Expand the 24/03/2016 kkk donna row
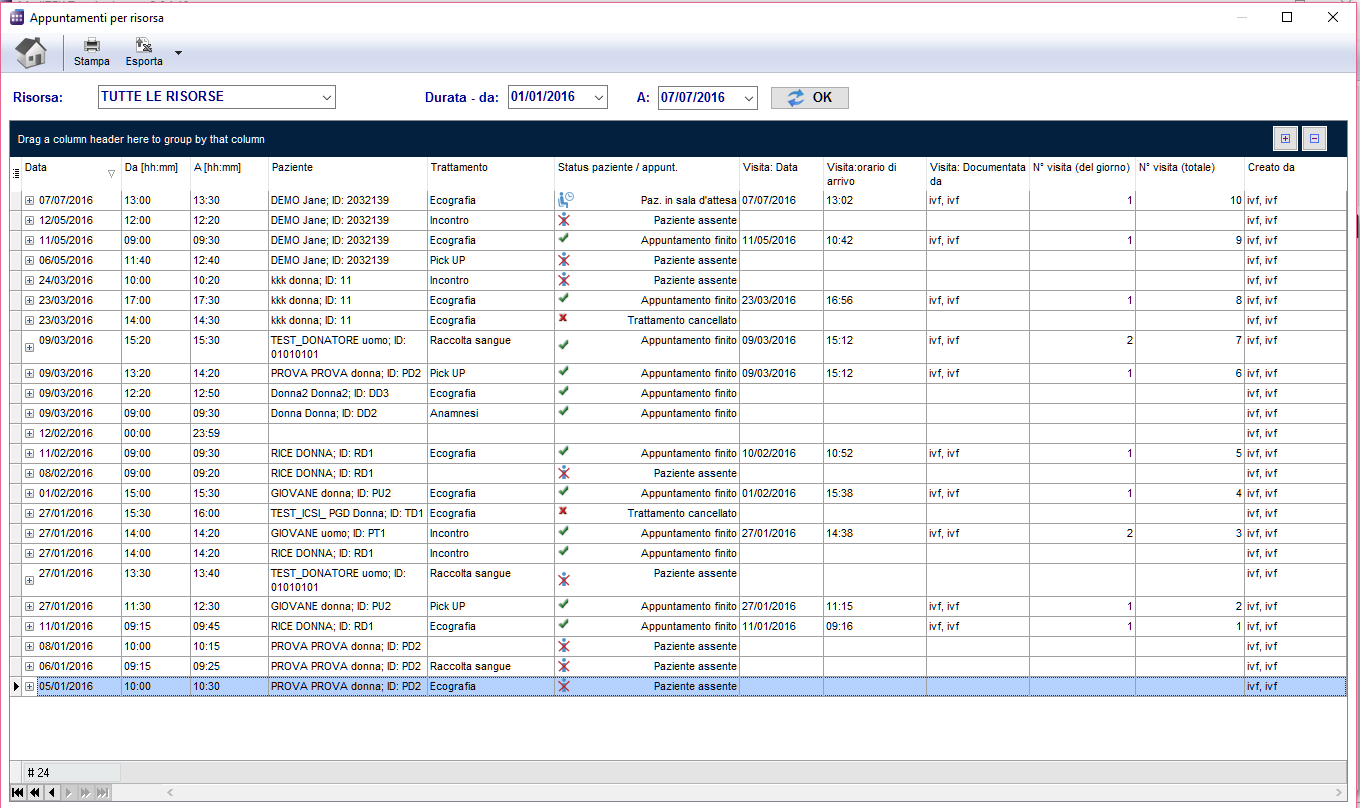1360x808 pixels. [29, 281]
